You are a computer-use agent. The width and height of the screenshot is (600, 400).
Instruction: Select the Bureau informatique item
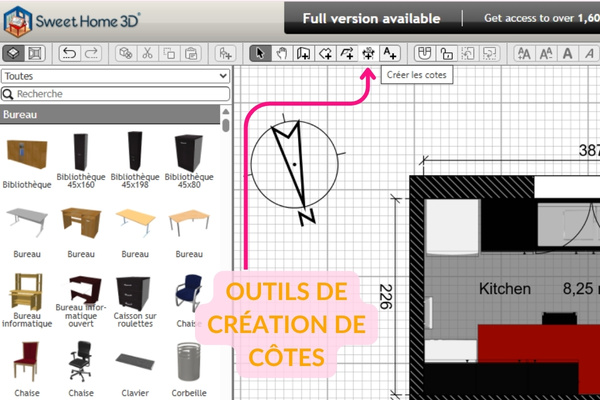coord(27,300)
